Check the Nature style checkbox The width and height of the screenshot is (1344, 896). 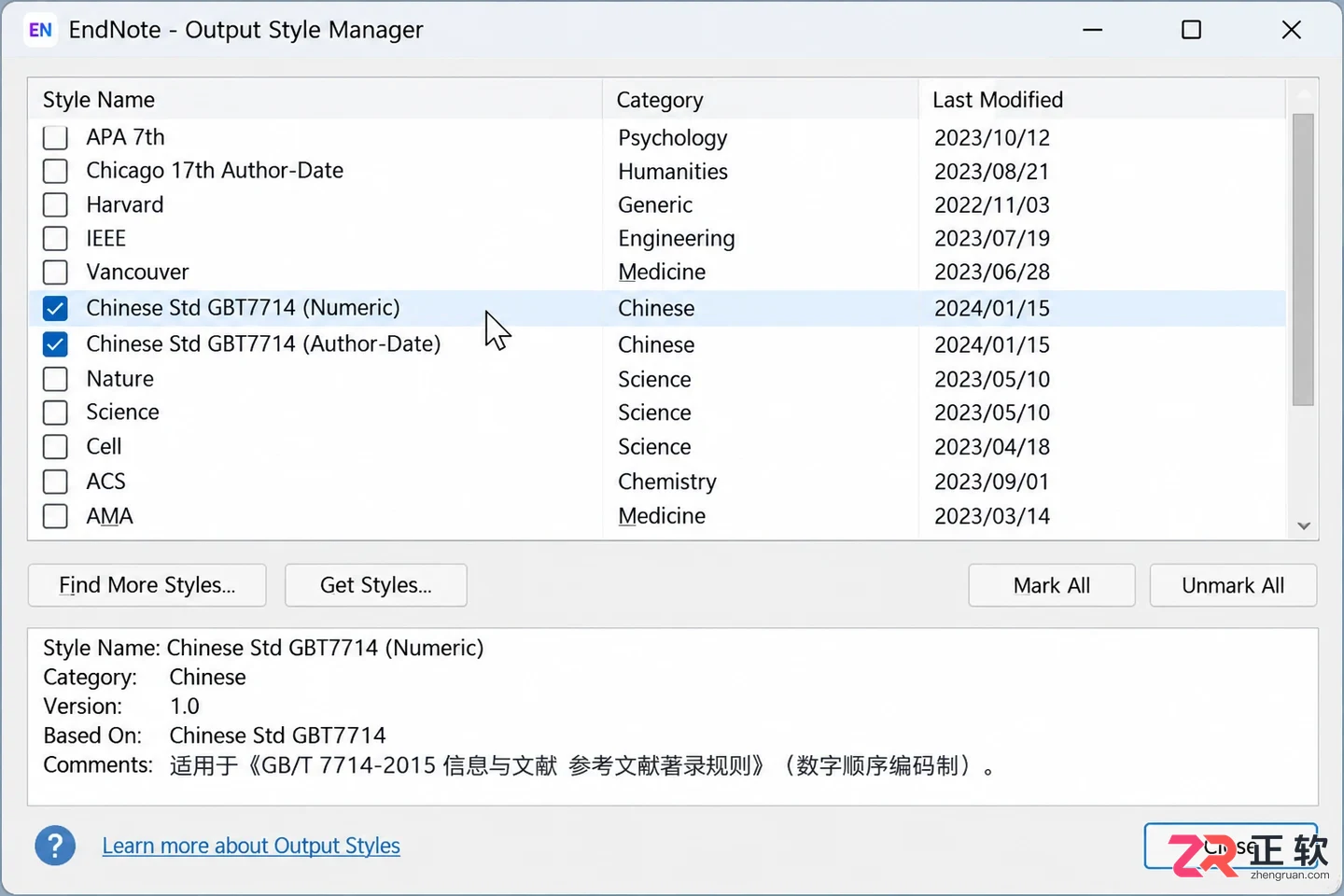(x=55, y=379)
